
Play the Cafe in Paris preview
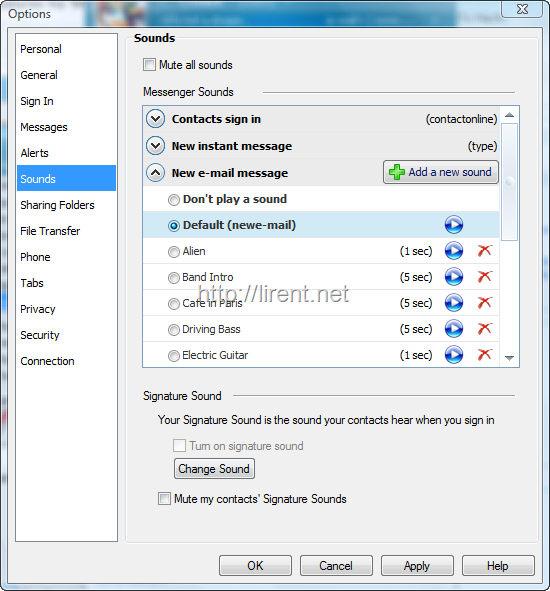pyautogui.click(x=453, y=303)
